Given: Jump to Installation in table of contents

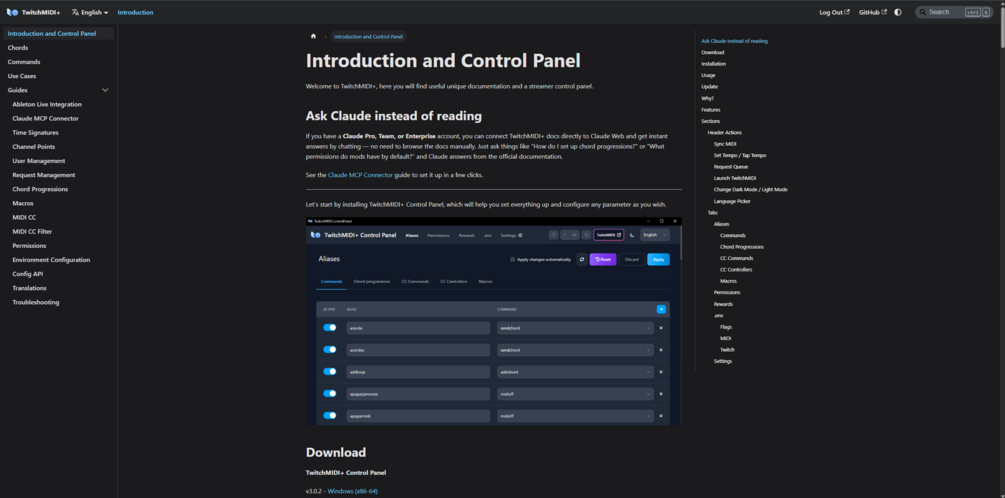Looking at the screenshot, I should [713, 64].
